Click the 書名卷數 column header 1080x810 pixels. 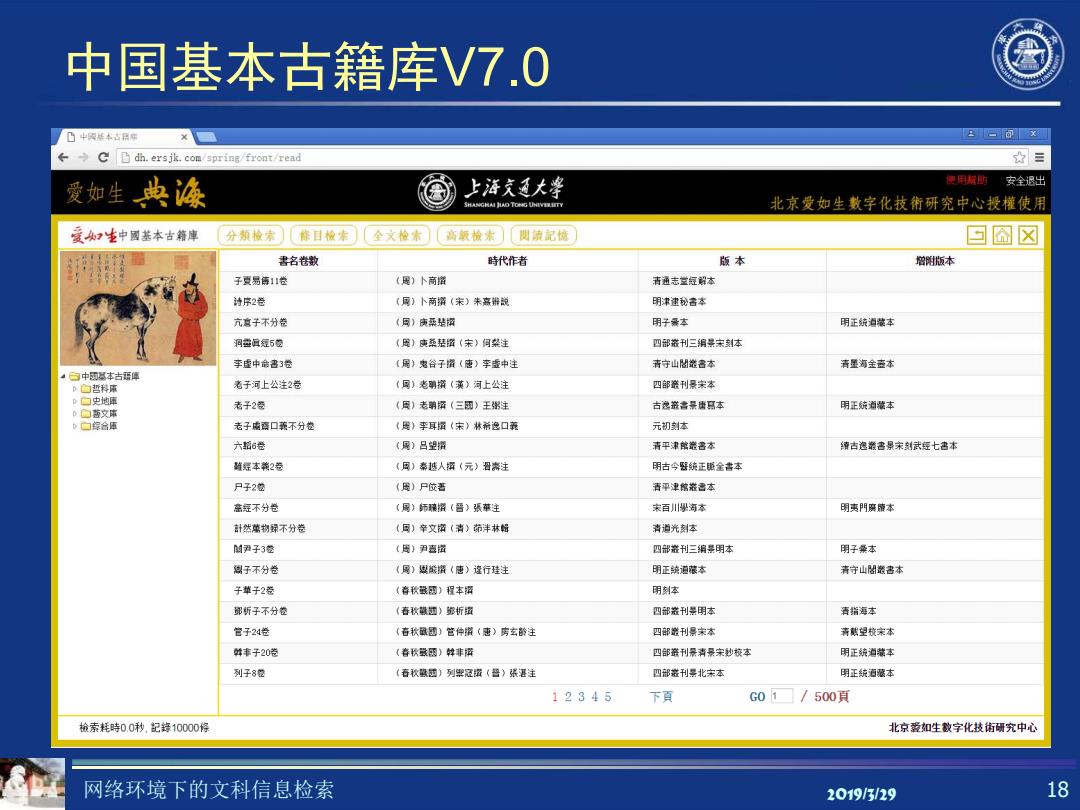pos(298,261)
